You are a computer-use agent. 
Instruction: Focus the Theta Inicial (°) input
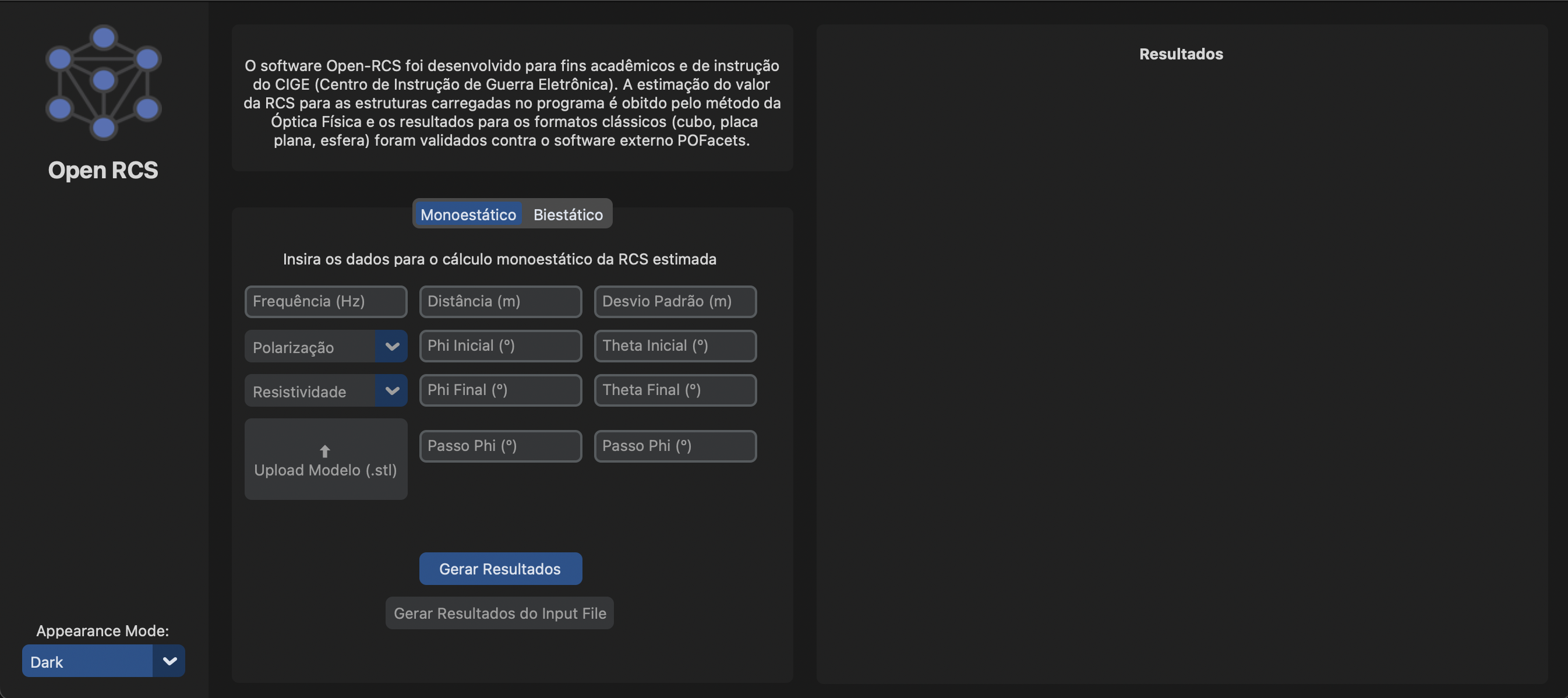[x=675, y=346]
